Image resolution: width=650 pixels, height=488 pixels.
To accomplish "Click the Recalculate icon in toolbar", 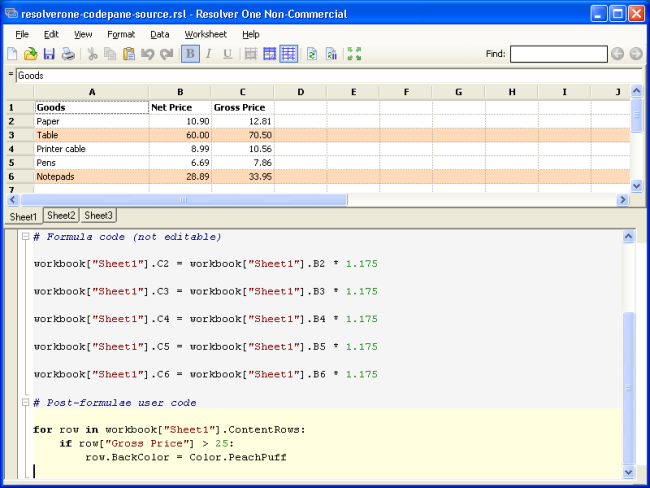I will [312, 54].
